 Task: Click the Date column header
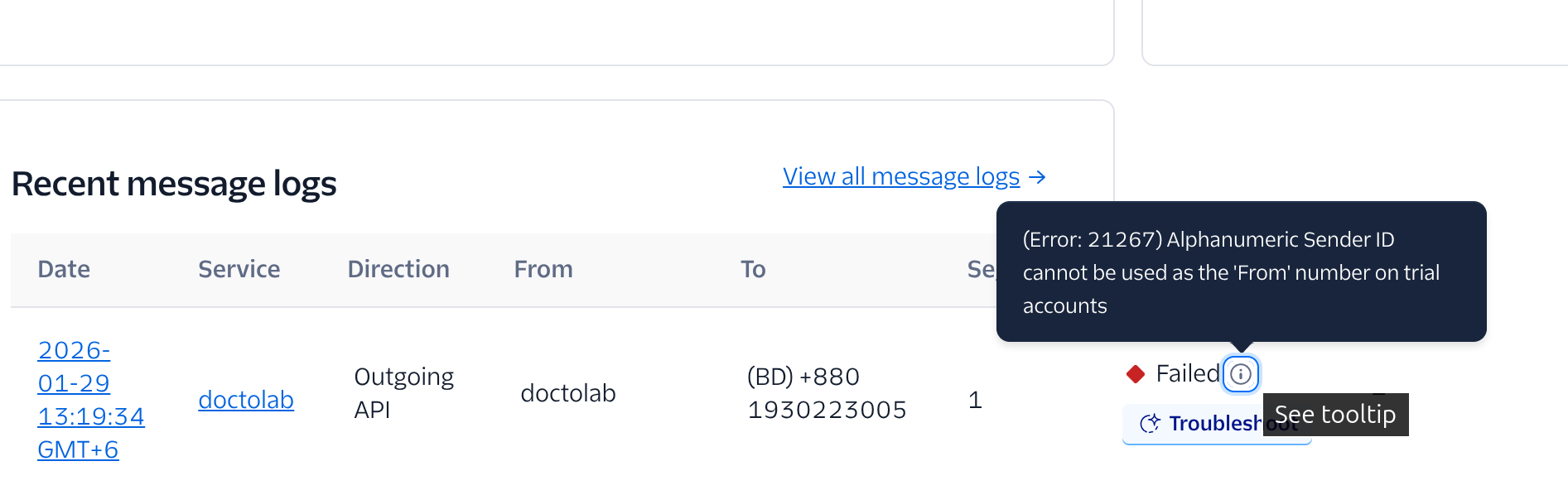click(x=64, y=270)
